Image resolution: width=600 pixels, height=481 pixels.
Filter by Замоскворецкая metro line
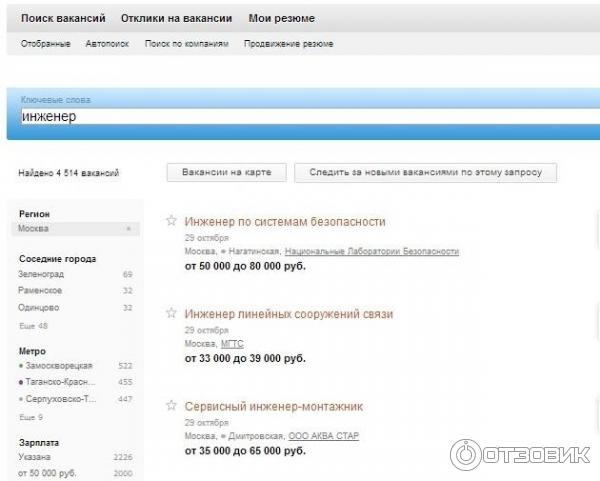click(62, 366)
